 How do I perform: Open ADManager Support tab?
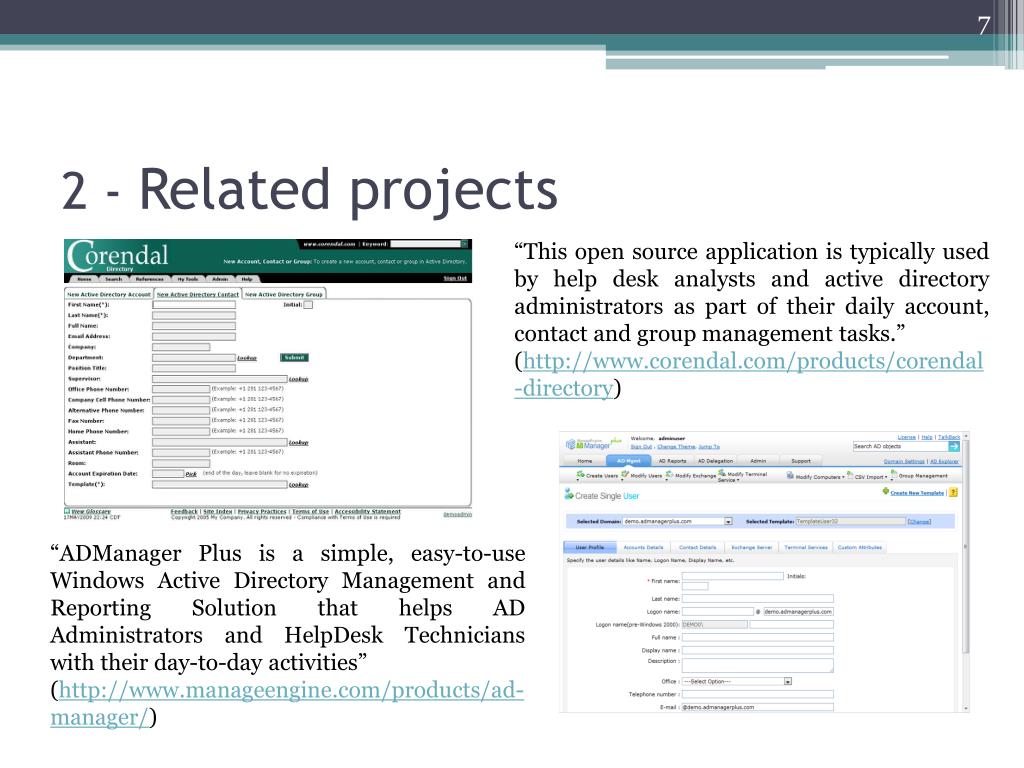point(801,460)
